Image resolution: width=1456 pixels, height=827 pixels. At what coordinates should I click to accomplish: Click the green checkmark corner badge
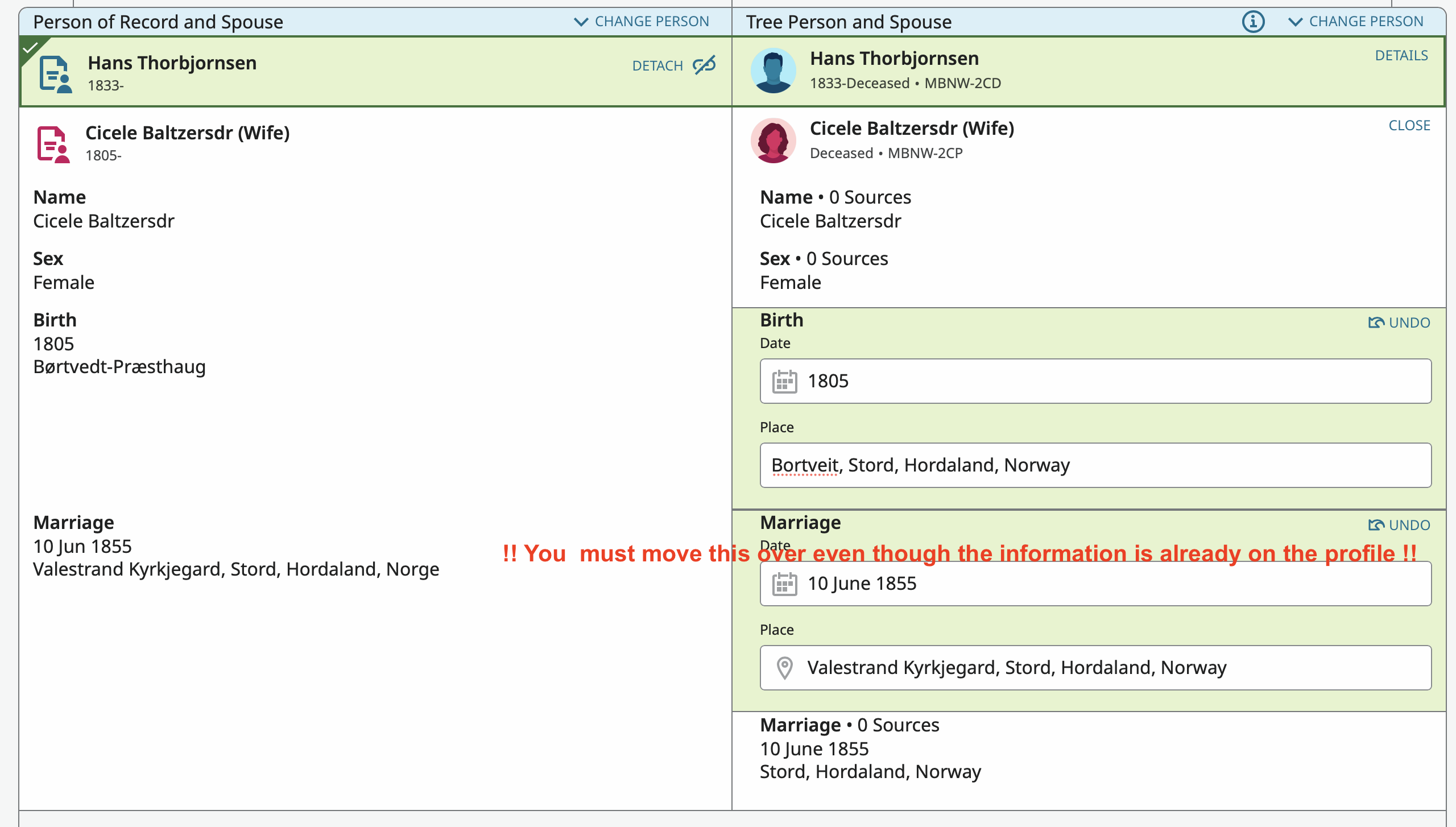30,48
